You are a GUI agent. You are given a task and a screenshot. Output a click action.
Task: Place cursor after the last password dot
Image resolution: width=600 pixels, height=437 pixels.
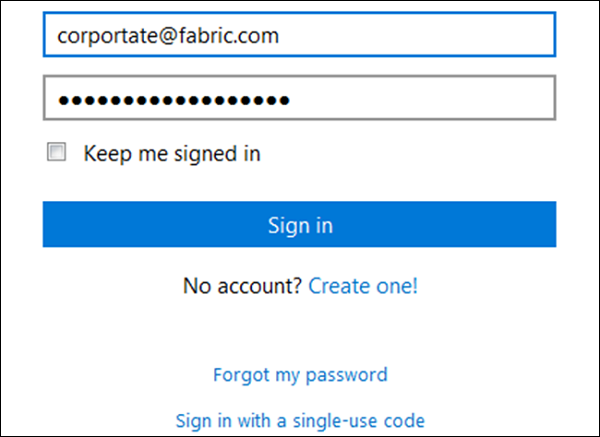tap(292, 100)
